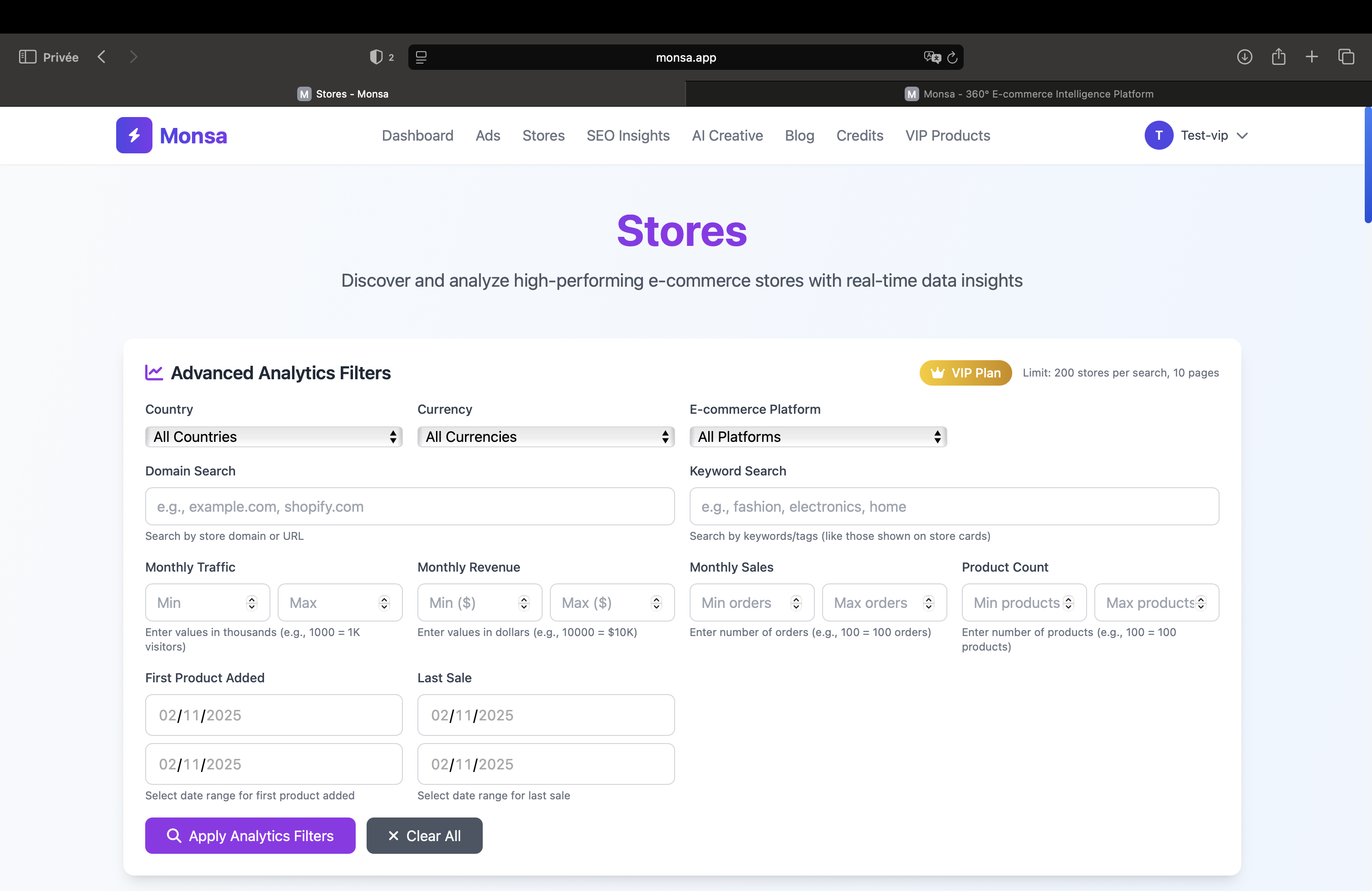1372x891 pixels.
Task: Click stepper arrows on Max ($) revenue
Action: point(657,603)
